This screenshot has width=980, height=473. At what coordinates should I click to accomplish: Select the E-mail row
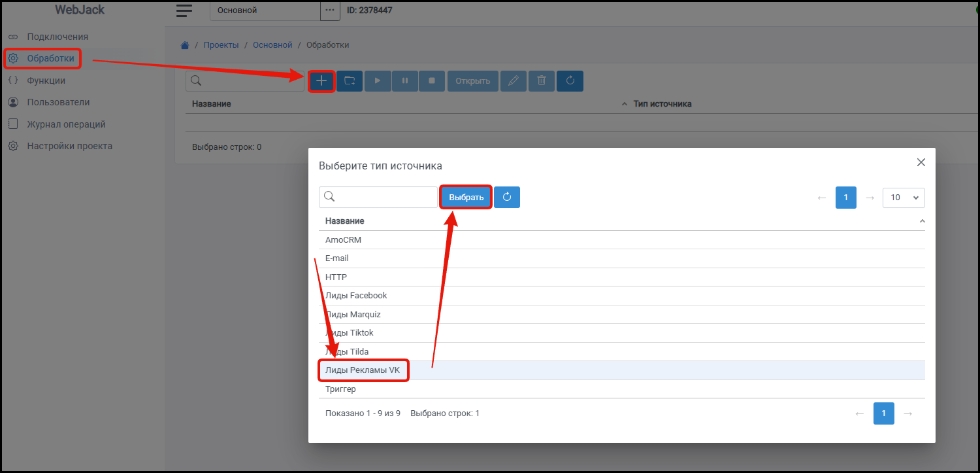point(622,259)
